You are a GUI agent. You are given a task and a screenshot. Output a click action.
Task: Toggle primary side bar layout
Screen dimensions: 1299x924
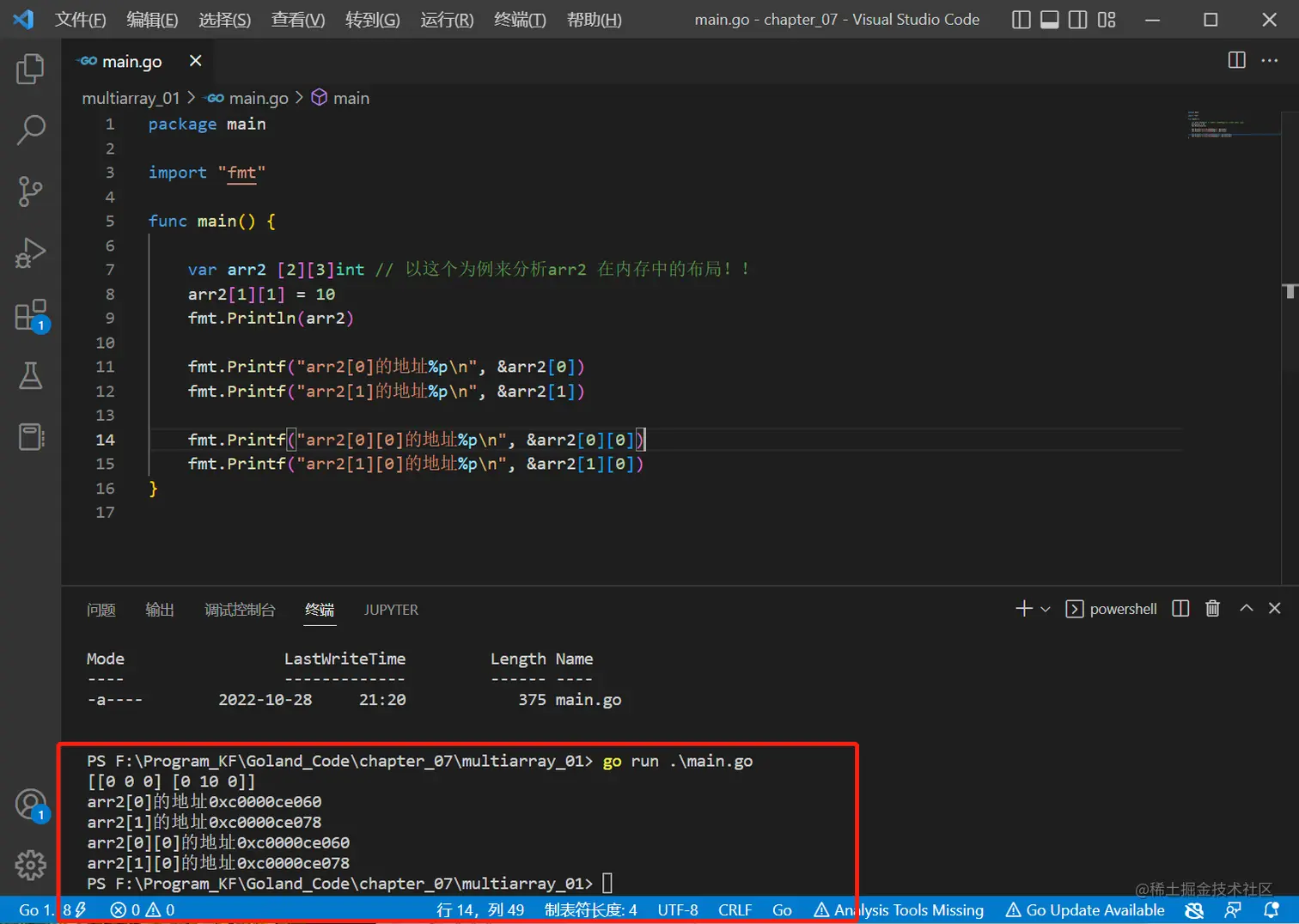1021,20
